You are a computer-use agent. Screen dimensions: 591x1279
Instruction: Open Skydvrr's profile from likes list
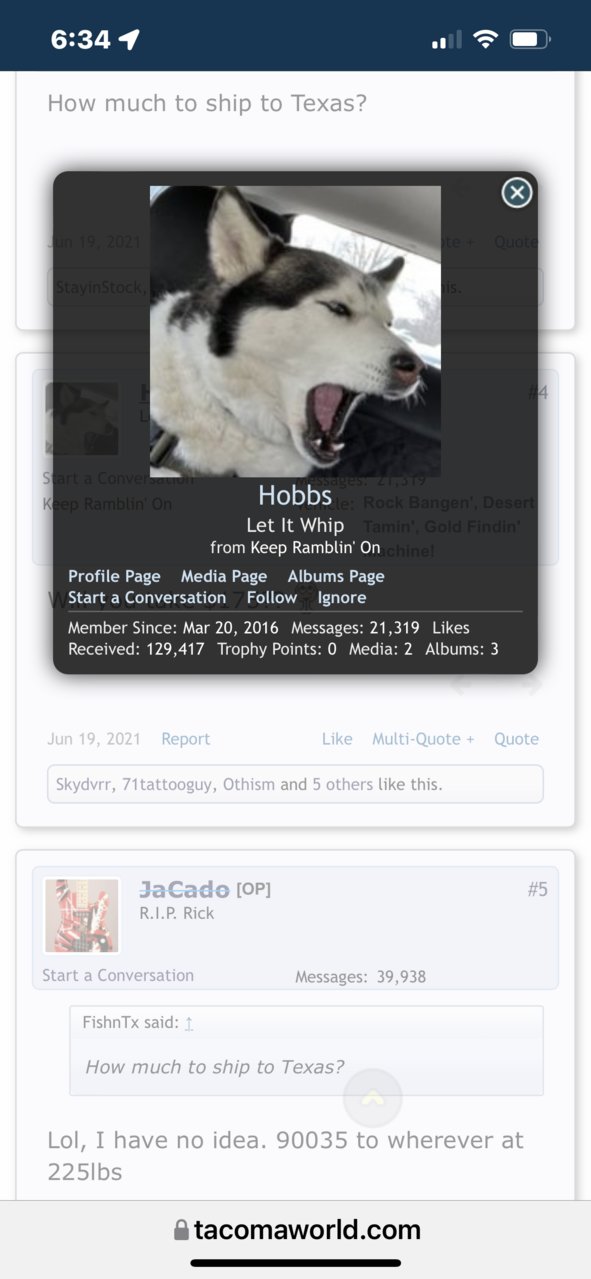[x=85, y=785]
